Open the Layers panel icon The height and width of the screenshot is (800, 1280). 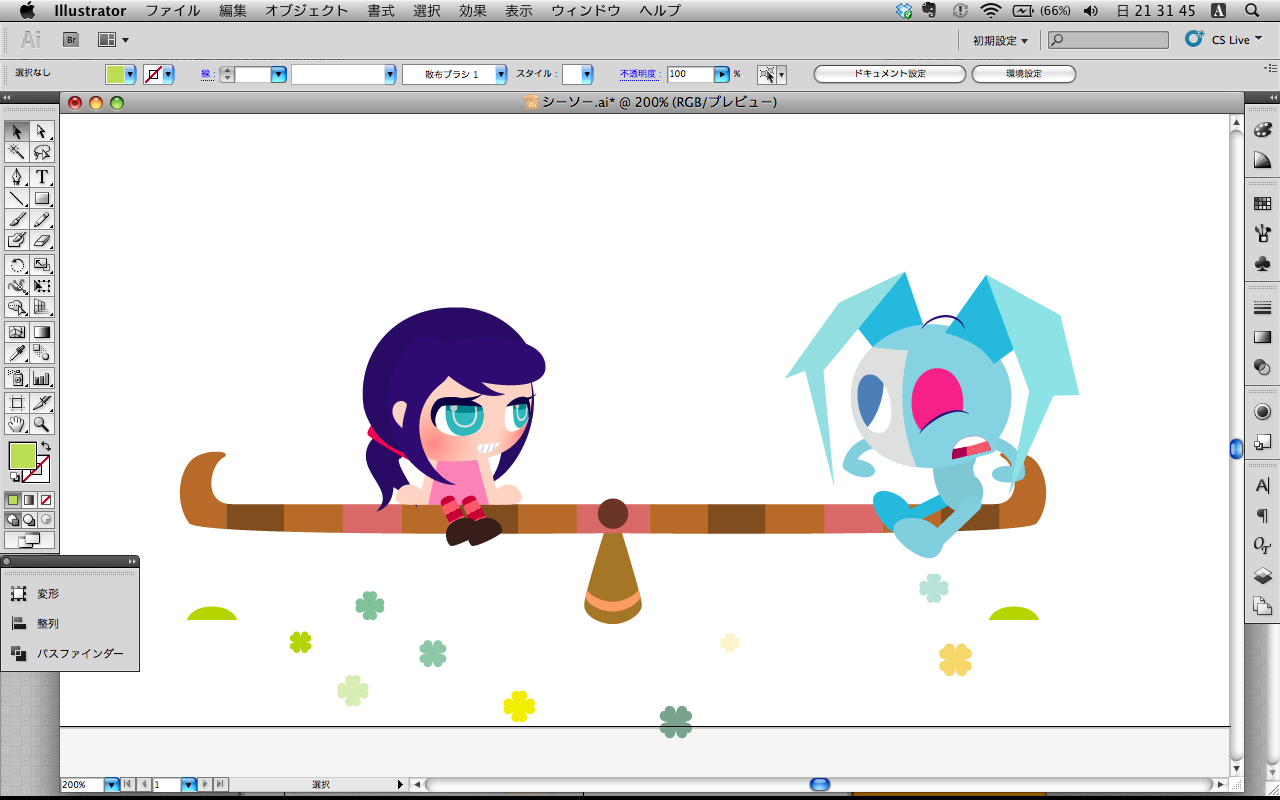1262,576
